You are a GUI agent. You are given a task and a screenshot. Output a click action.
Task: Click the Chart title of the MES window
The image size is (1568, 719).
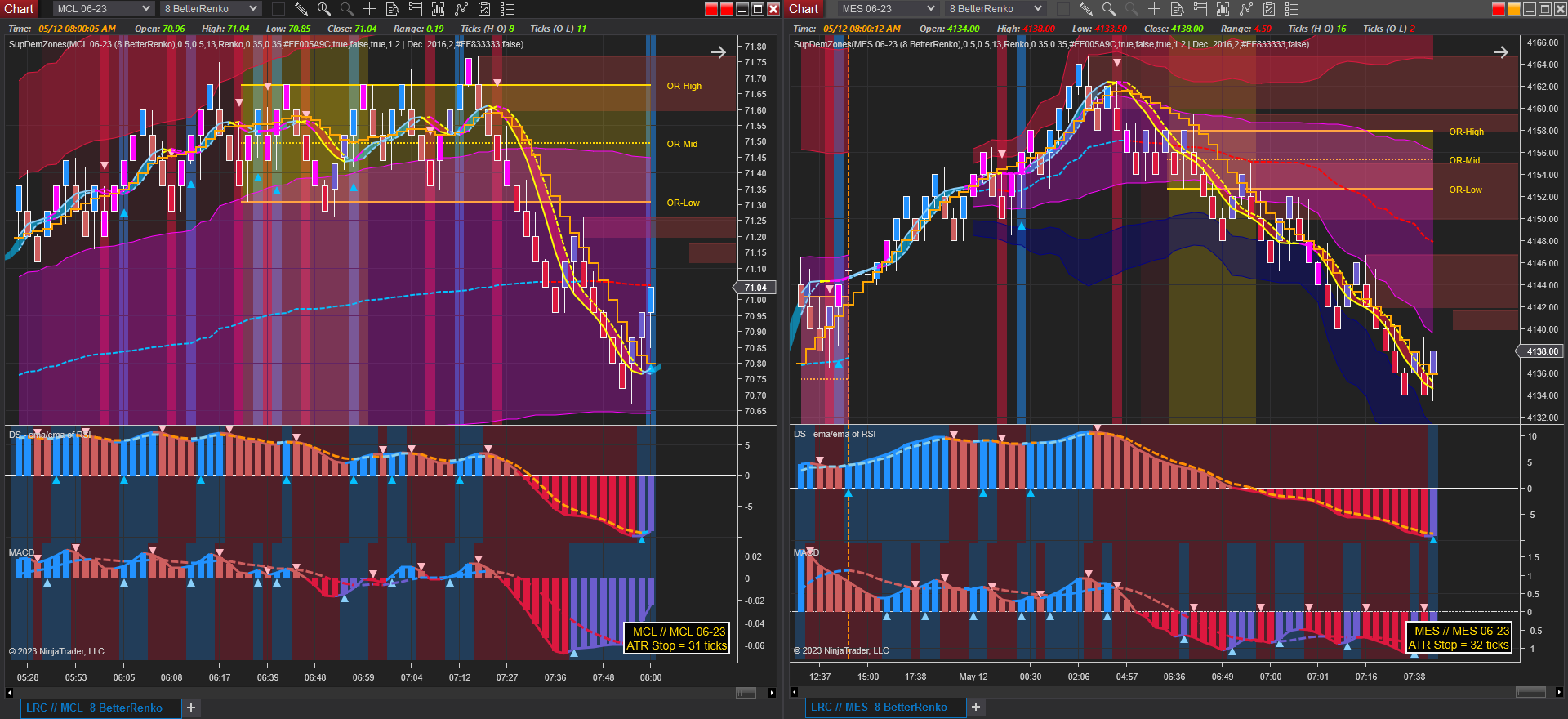click(803, 9)
